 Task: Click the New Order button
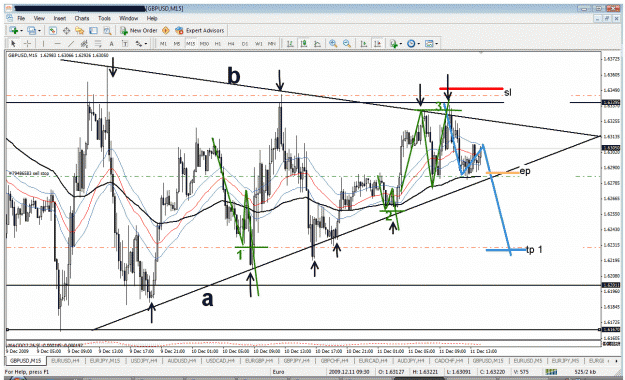click(x=139, y=30)
